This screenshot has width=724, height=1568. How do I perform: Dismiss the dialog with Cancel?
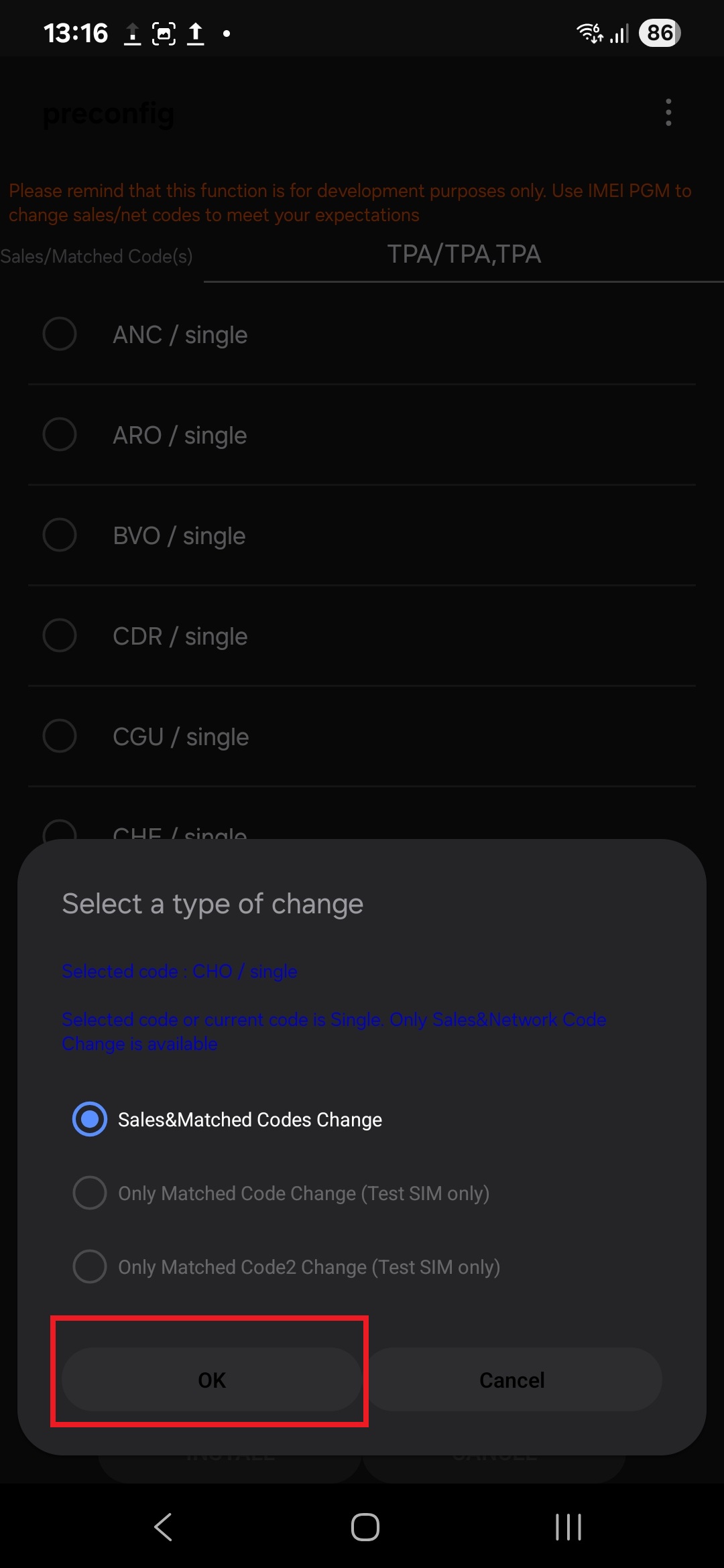pos(513,1380)
